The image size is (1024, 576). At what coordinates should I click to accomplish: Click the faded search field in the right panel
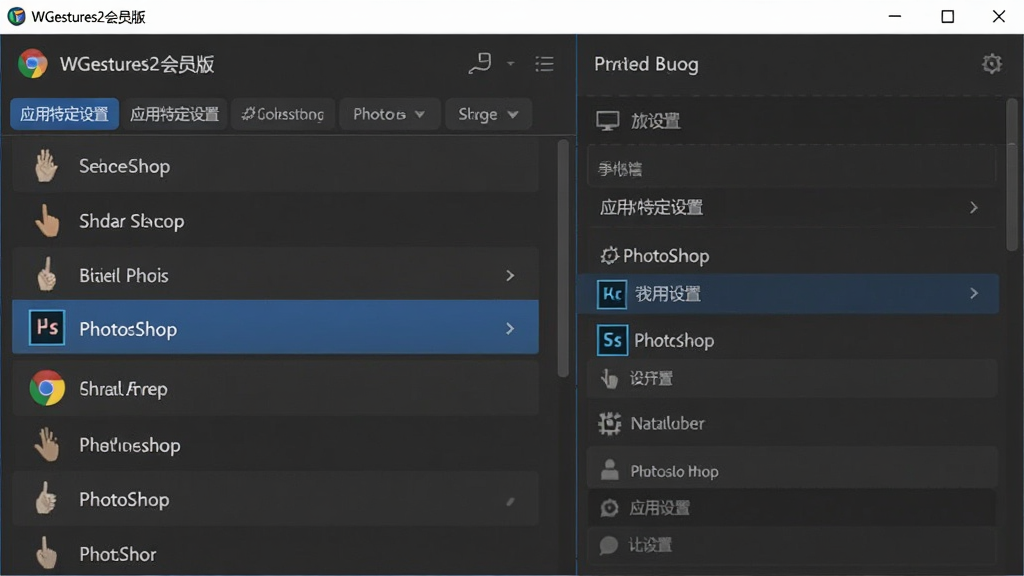(x=792, y=168)
